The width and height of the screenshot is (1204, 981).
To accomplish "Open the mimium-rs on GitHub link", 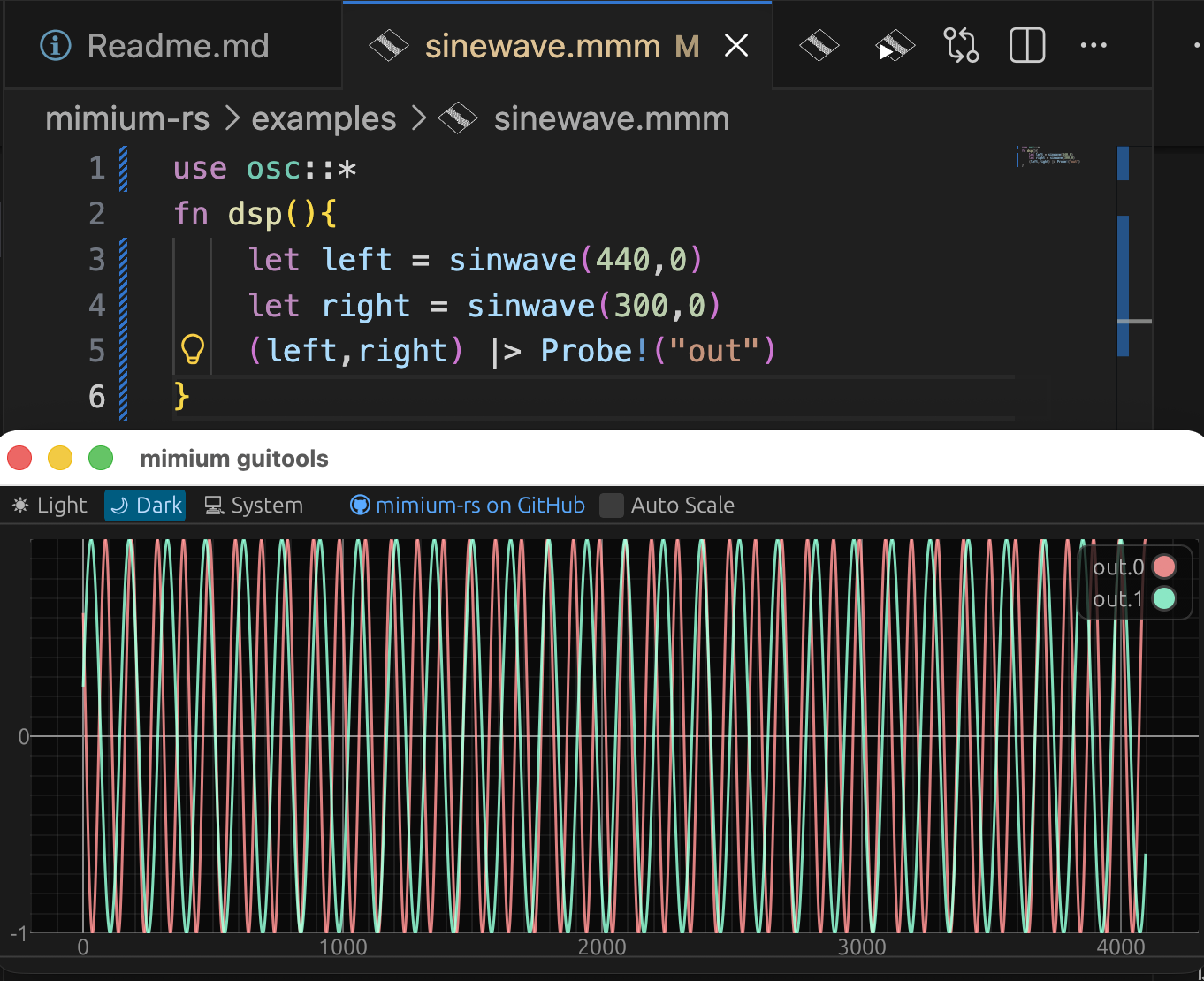I will click(x=480, y=506).
